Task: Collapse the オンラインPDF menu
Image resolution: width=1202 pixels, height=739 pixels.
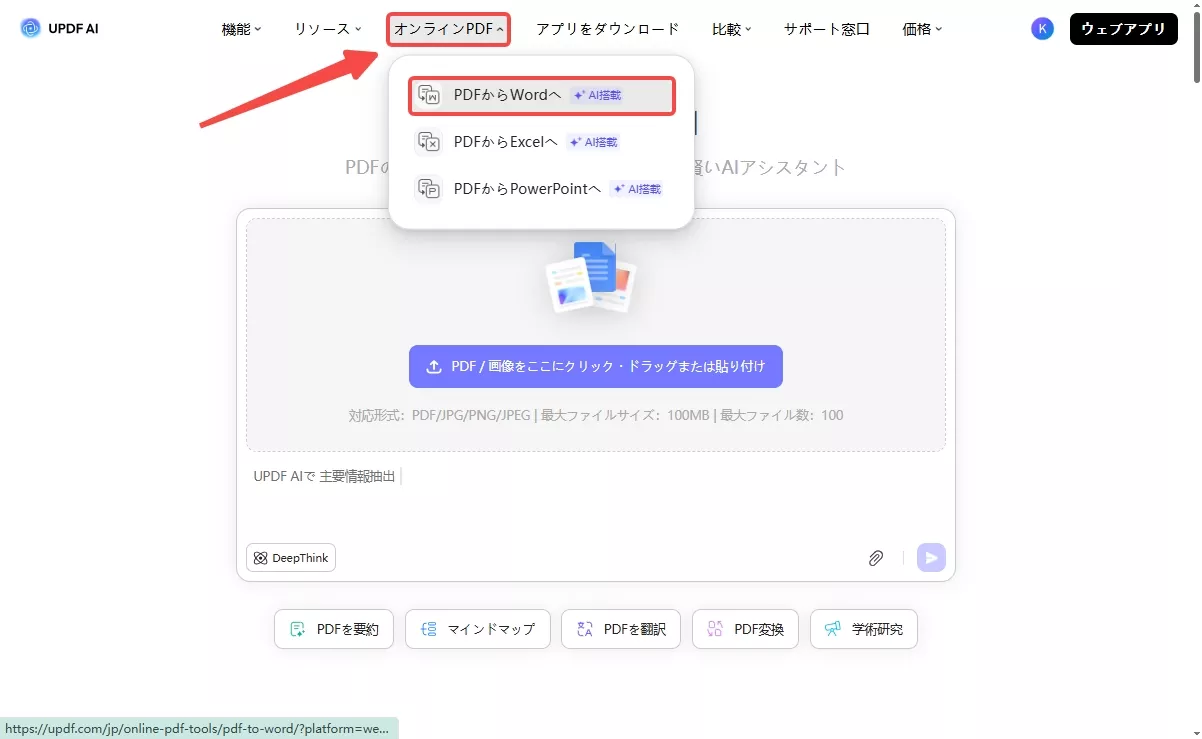Action: (448, 29)
